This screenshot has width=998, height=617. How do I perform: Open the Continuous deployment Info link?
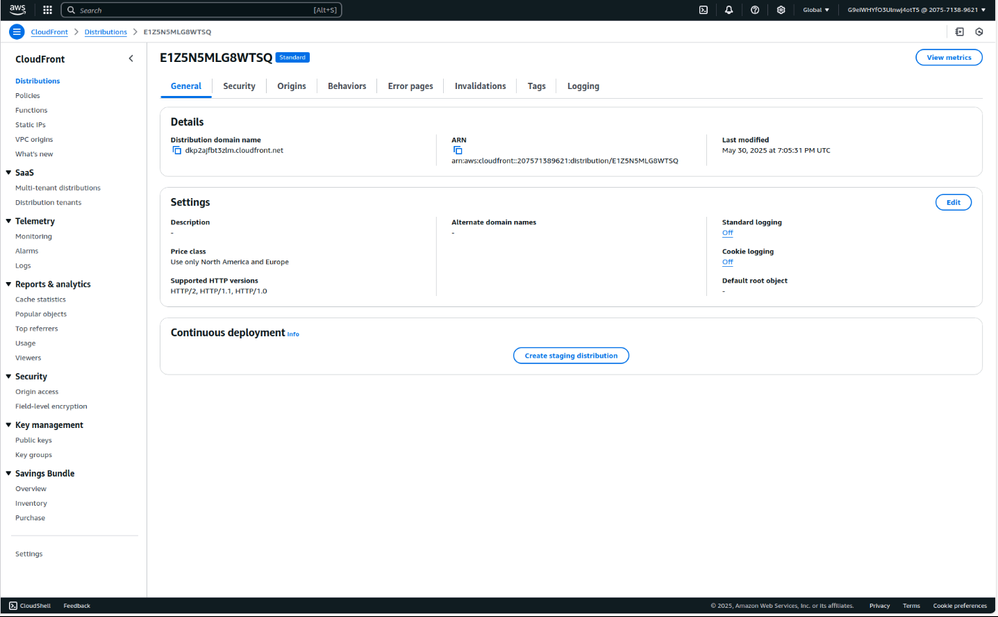(x=293, y=334)
